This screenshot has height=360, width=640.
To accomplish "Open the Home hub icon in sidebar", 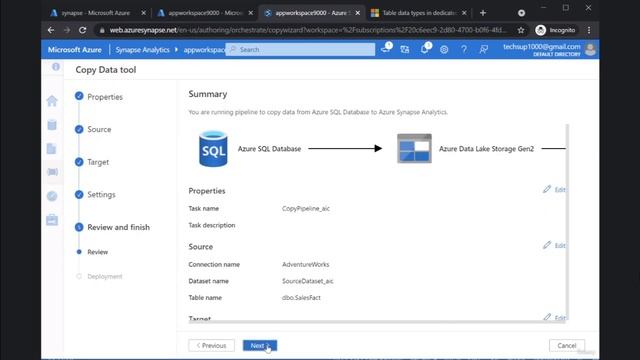I will (52, 101).
